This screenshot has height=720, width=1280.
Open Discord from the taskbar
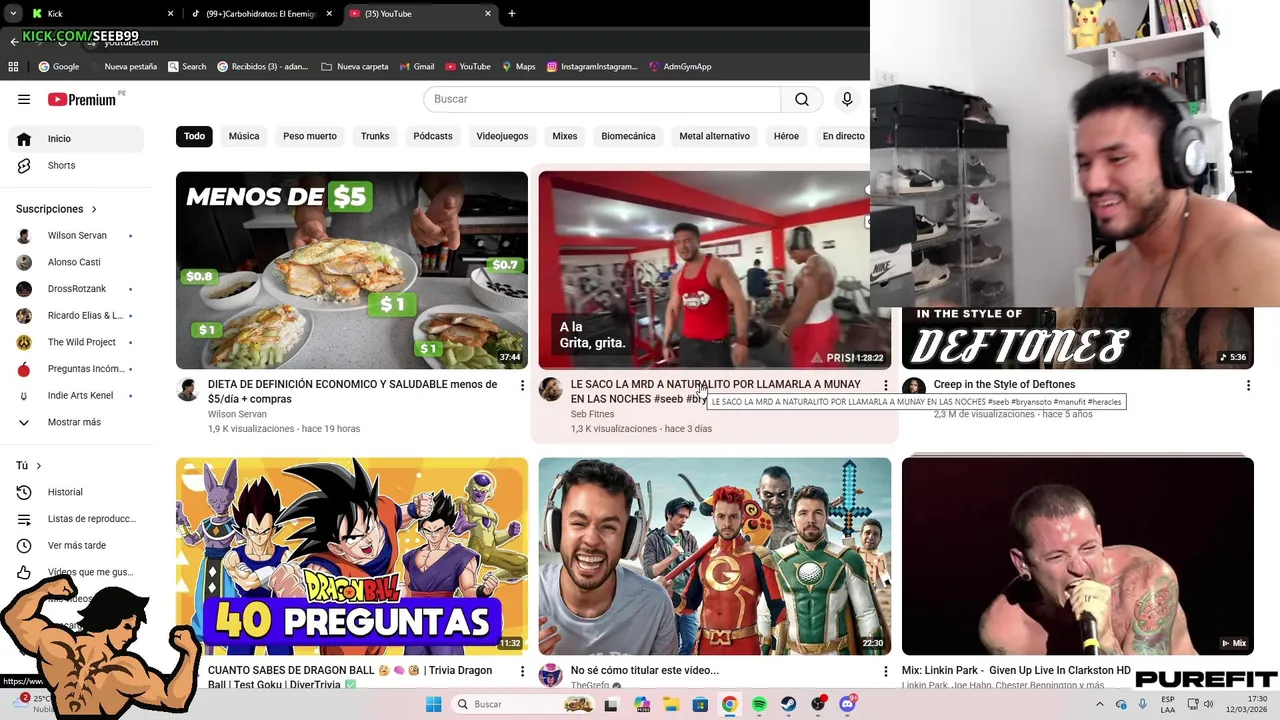(x=847, y=704)
